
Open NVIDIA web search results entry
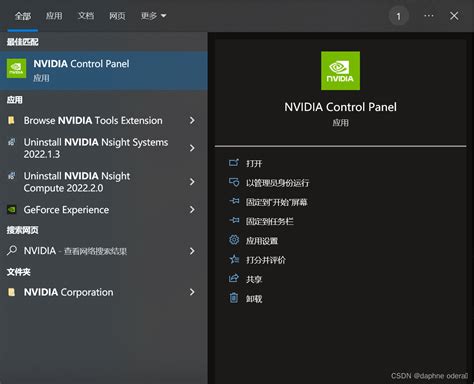pos(104,251)
